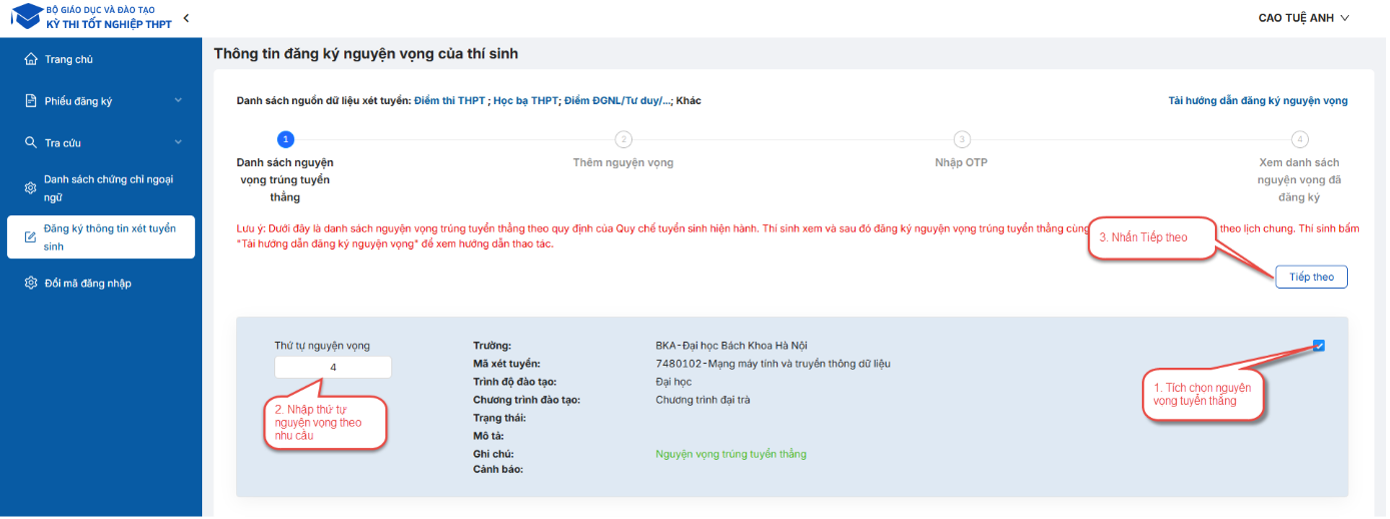Collapse sidebar with the left chevron
The height and width of the screenshot is (519, 1390).
tap(186, 18)
